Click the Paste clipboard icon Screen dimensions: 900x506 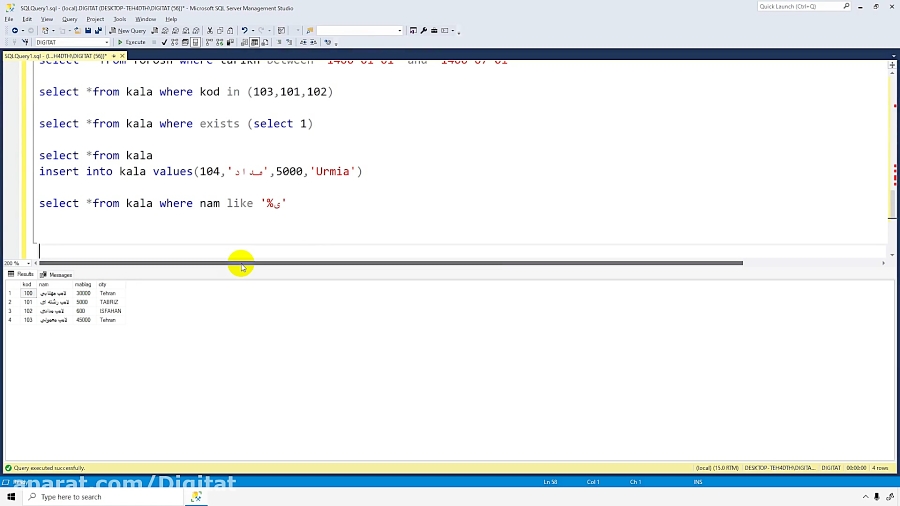230,30
